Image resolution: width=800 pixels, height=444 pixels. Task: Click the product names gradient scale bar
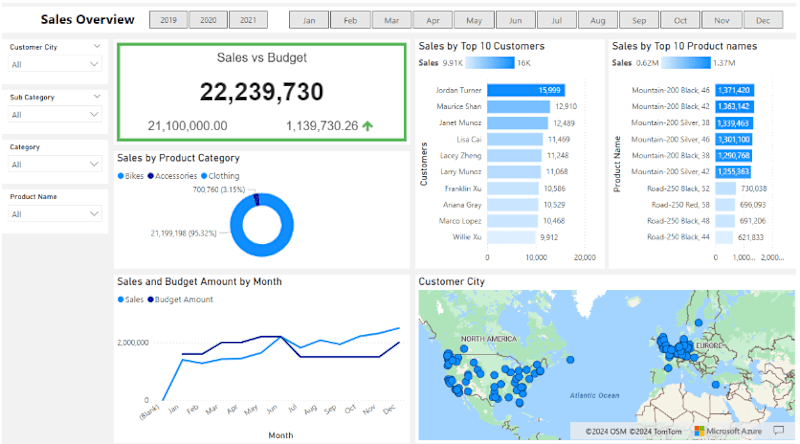click(x=685, y=63)
